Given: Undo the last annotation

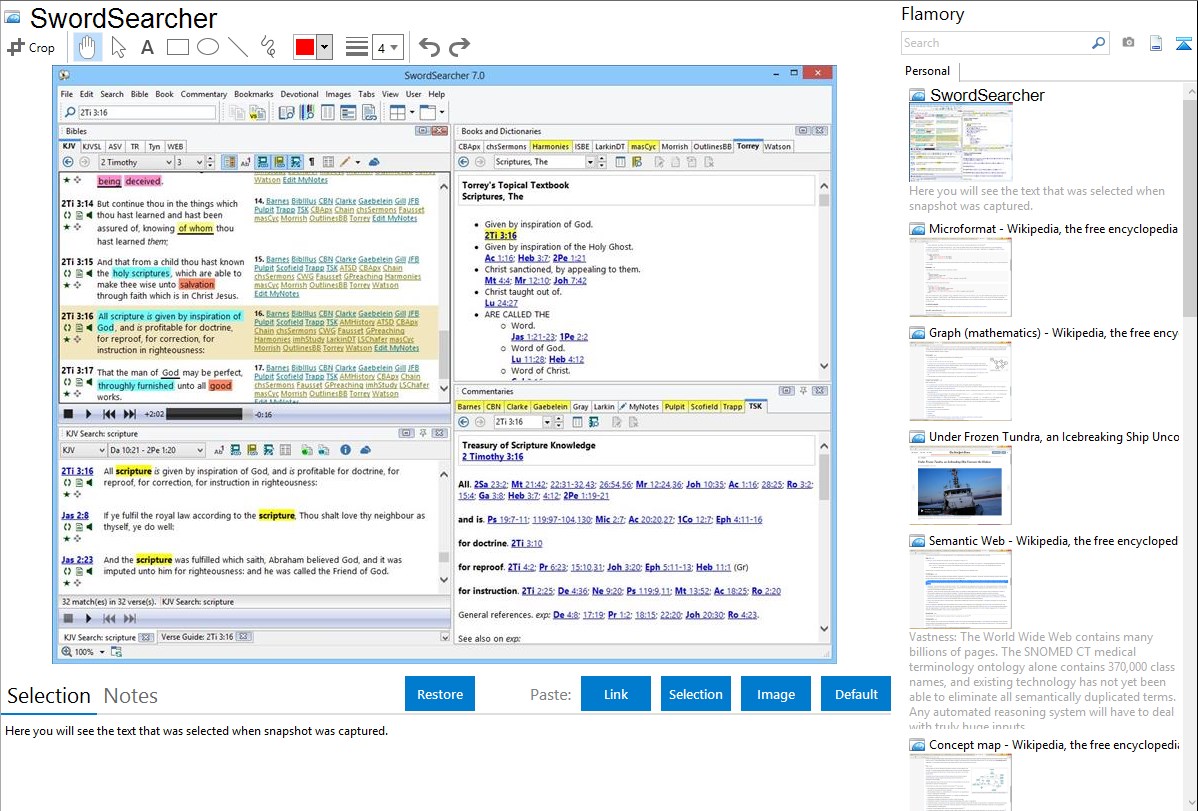Looking at the screenshot, I should [428, 47].
